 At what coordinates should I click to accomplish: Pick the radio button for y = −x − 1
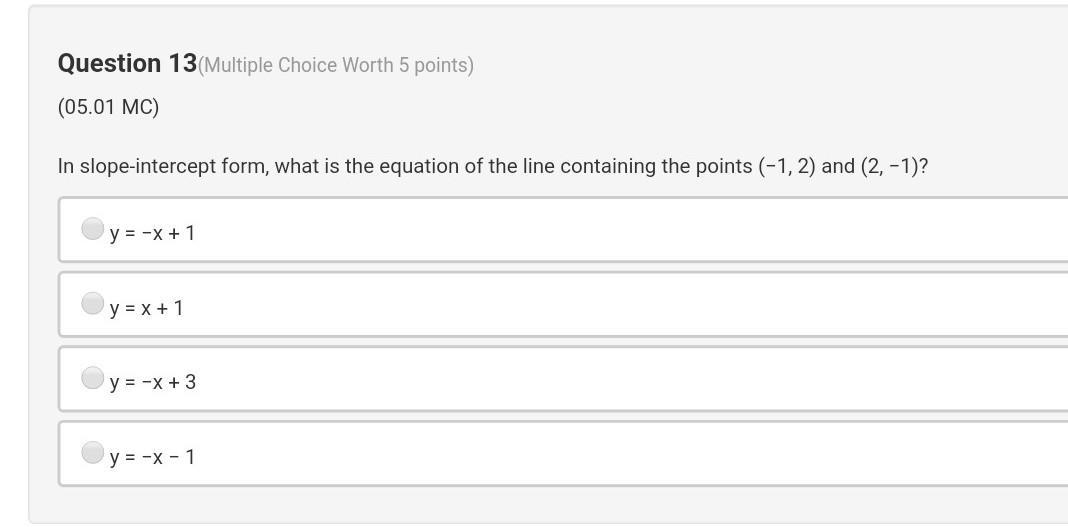(92, 453)
